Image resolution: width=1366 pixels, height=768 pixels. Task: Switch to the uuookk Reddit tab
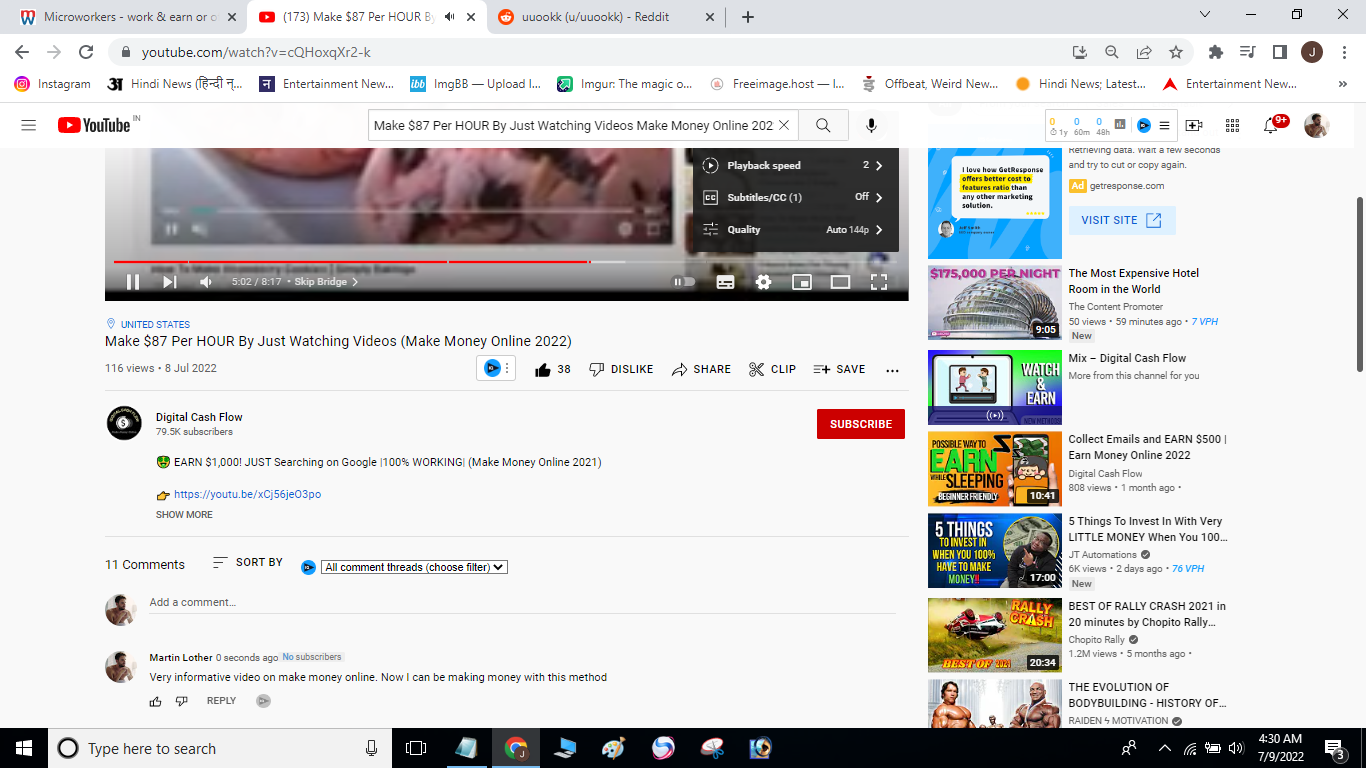[x=606, y=17]
